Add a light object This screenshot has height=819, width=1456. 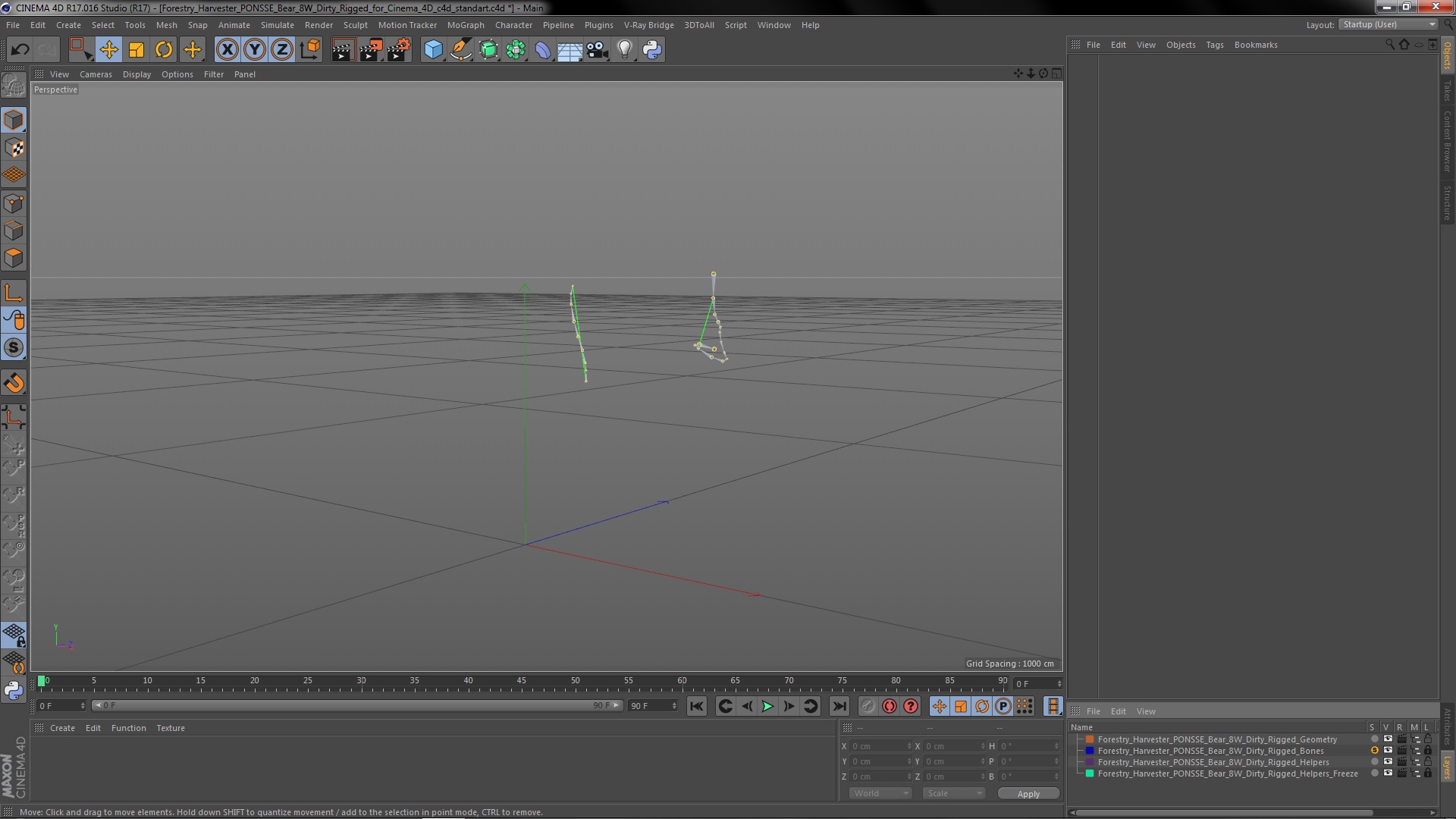(x=625, y=50)
